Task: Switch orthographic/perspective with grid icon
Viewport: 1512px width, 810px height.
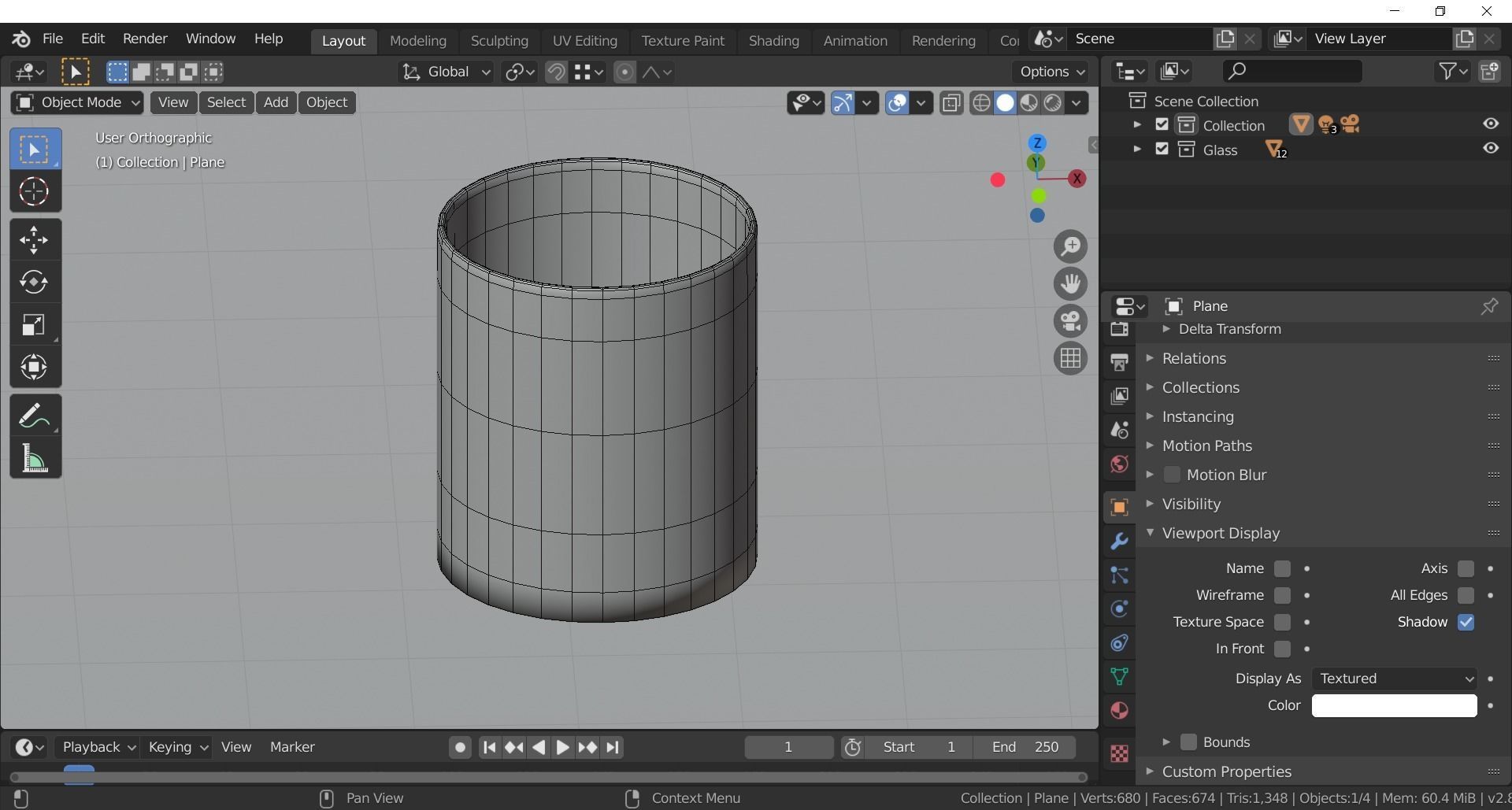Action: pos(1070,358)
